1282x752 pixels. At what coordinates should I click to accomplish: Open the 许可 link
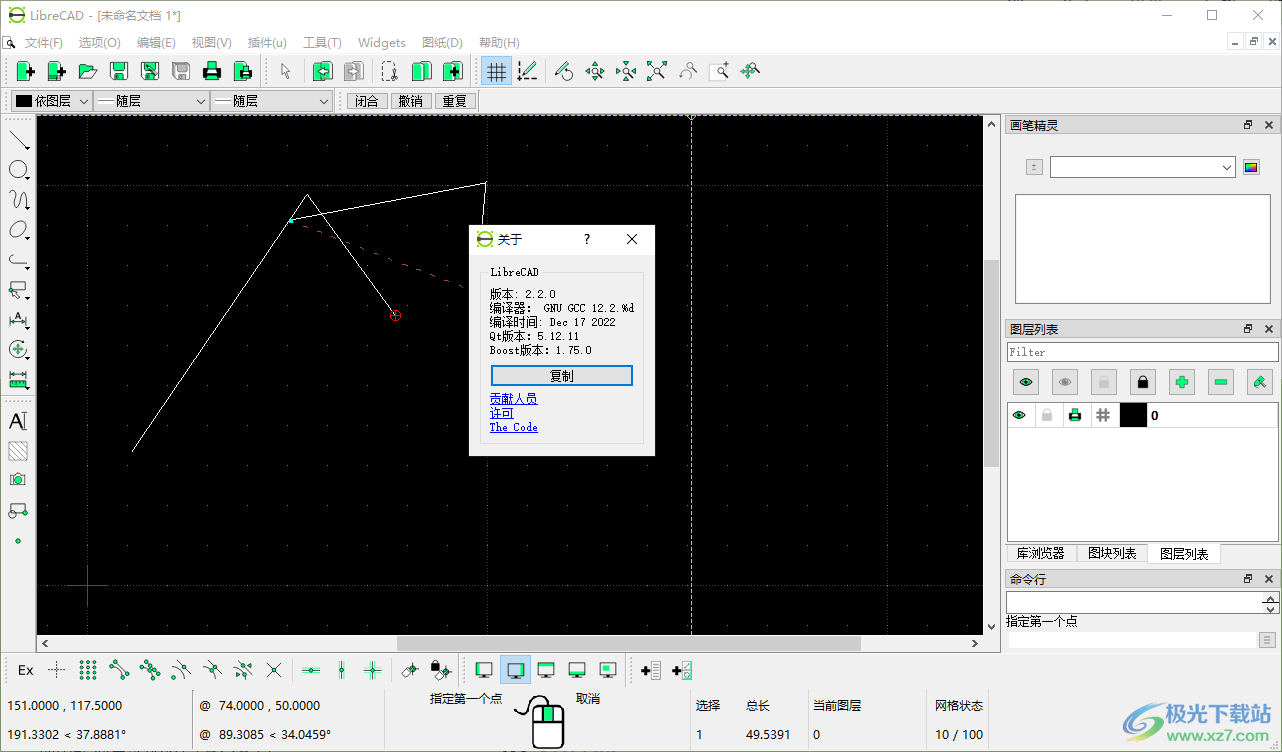pos(502,413)
